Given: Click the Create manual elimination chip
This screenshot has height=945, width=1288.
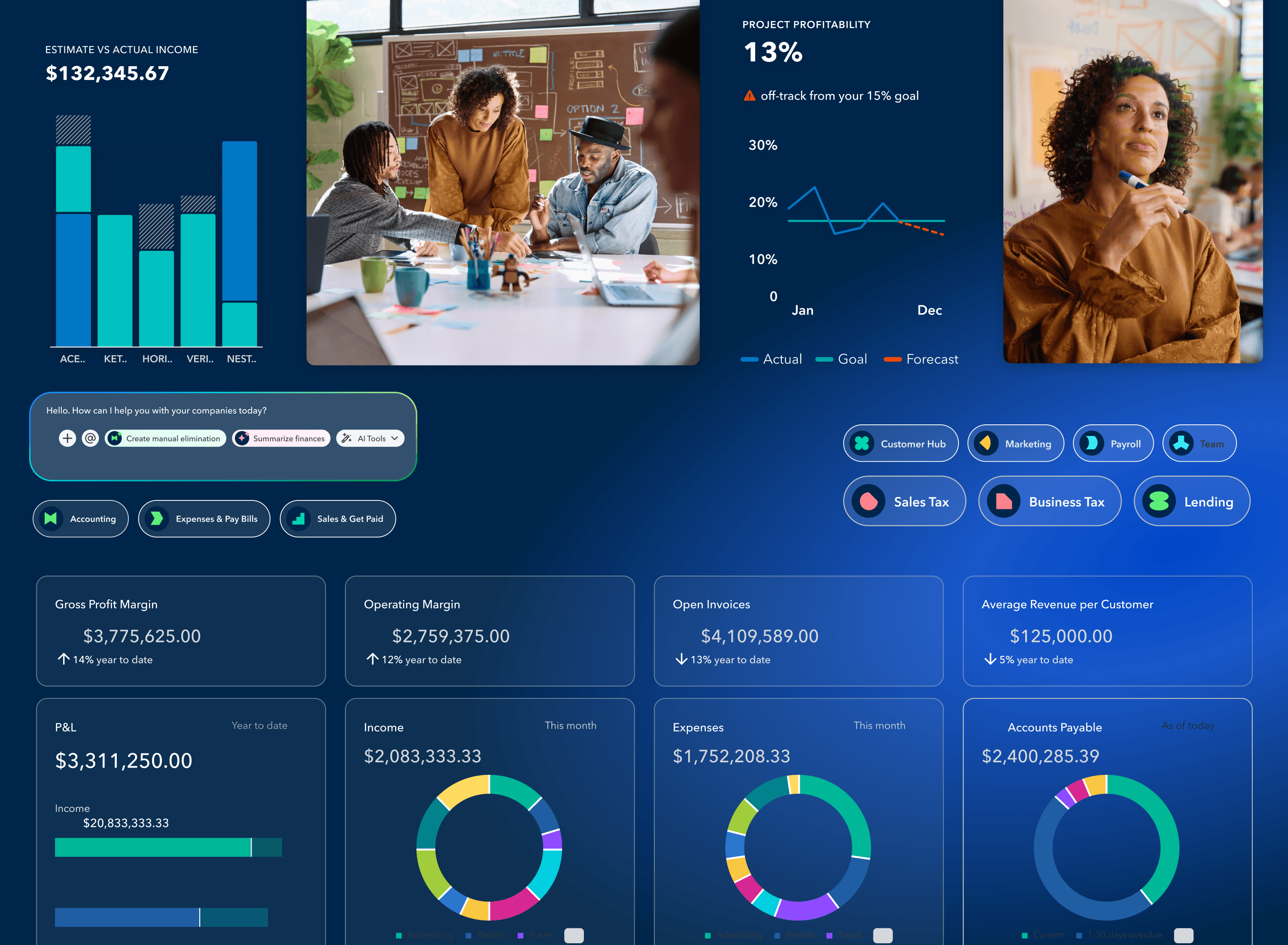Looking at the screenshot, I should pos(165,438).
